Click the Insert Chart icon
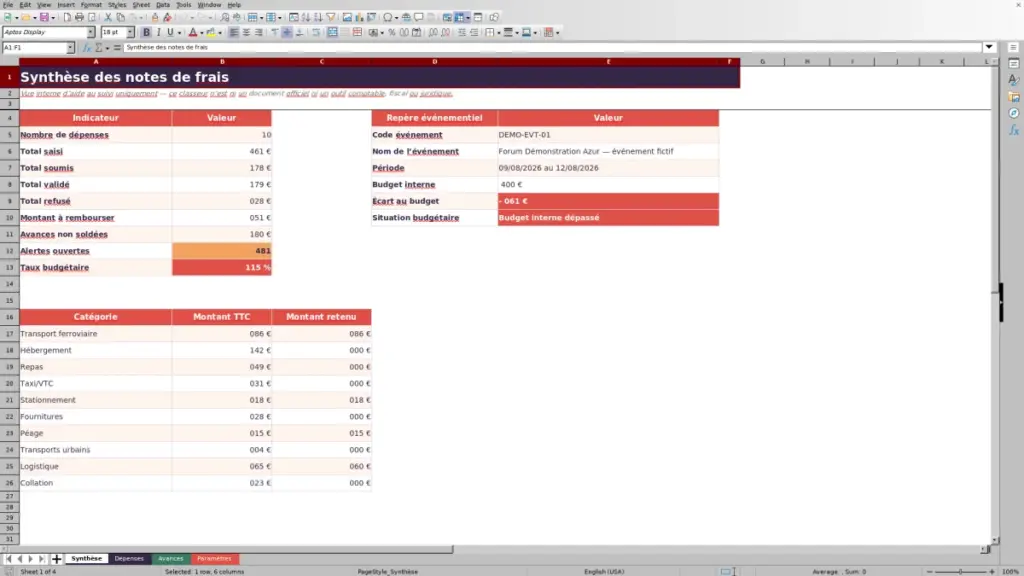1024x576 pixels. click(x=359, y=17)
